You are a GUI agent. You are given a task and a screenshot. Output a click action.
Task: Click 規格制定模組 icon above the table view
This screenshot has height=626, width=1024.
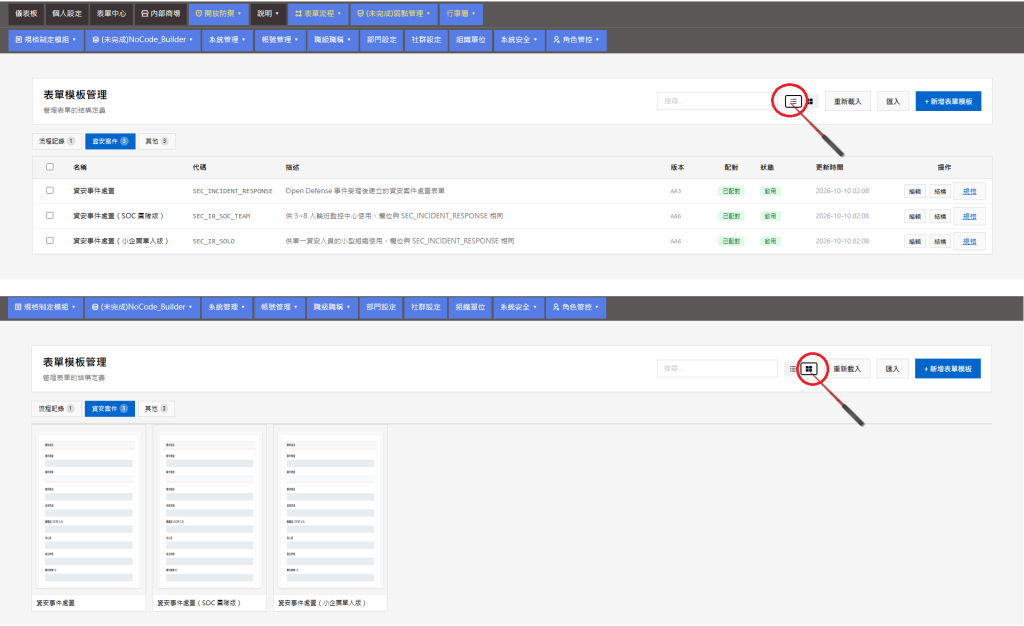[19, 40]
